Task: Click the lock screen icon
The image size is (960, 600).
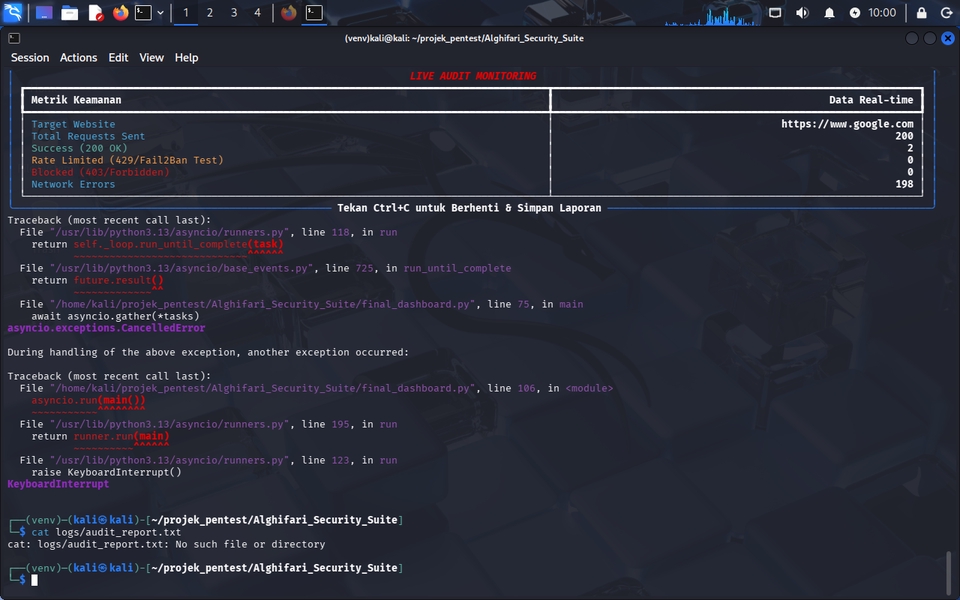Action: pos(921,13)
